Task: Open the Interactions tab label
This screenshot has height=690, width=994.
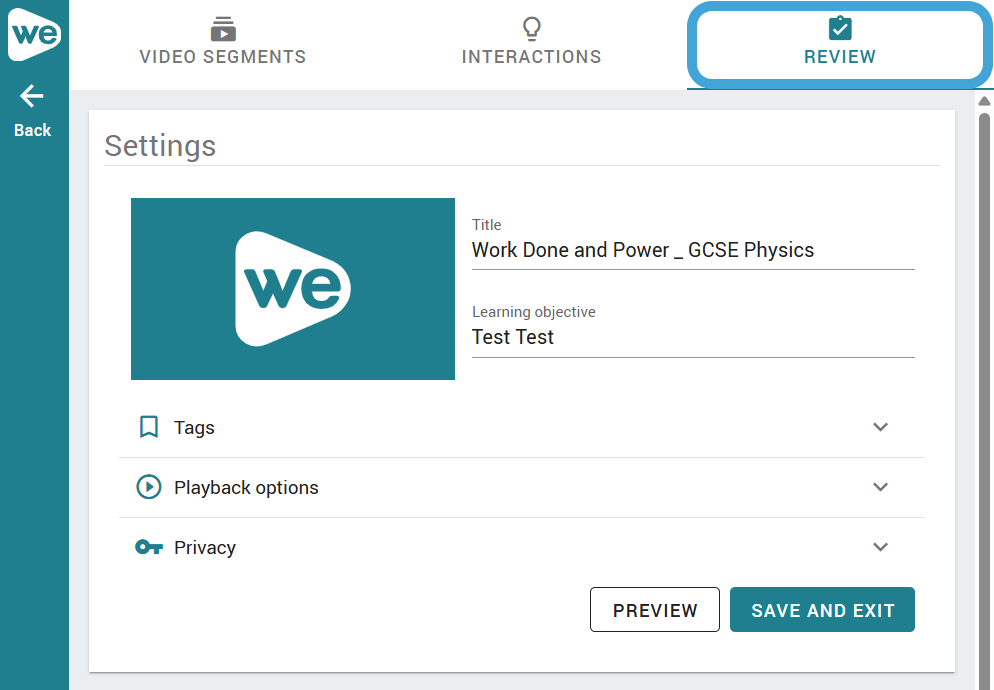Action: point(531,57)
